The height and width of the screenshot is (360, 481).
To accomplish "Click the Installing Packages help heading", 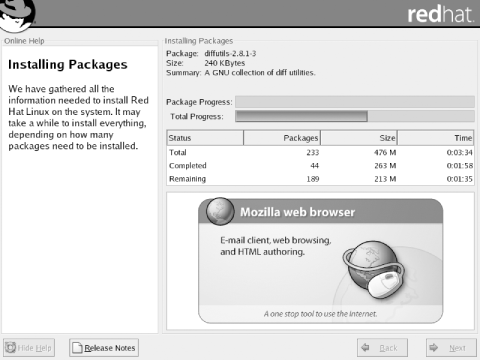I will coord(68,65).
